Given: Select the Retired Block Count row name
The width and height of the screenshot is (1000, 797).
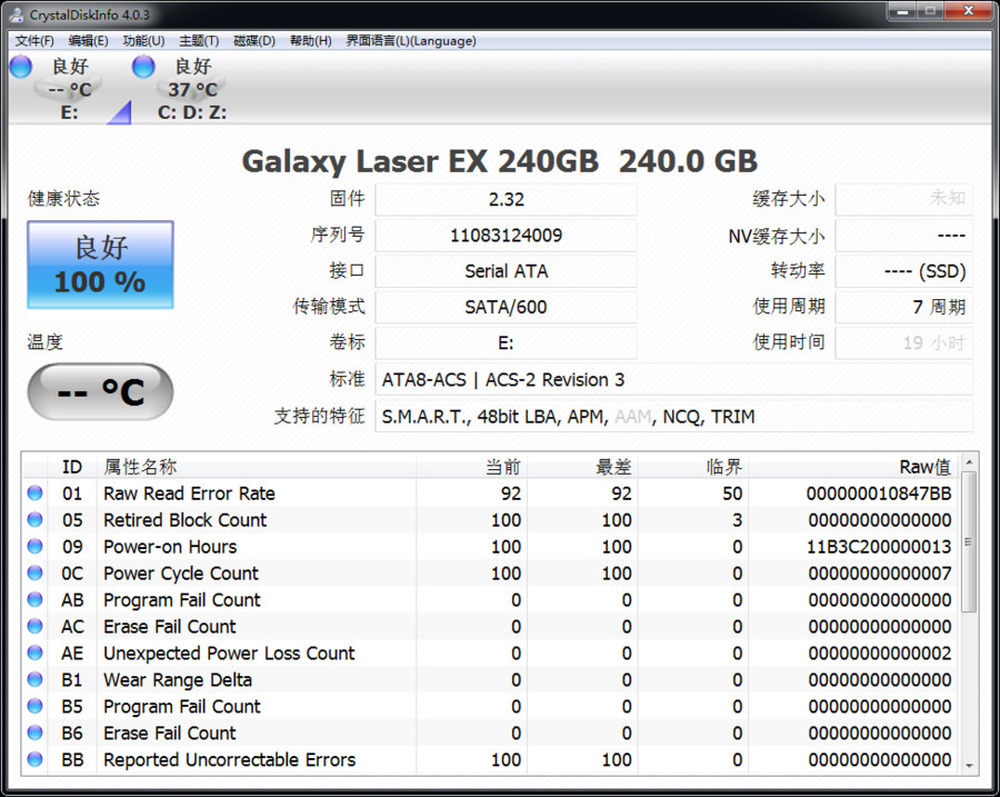Looking at the screenshot, I should [x=185, y=520].
